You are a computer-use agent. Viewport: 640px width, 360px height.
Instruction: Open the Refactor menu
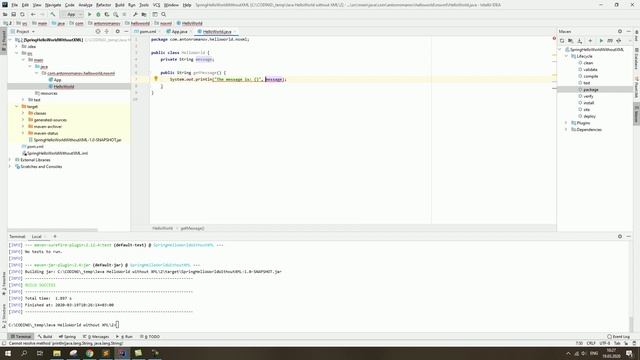[103, 5]
